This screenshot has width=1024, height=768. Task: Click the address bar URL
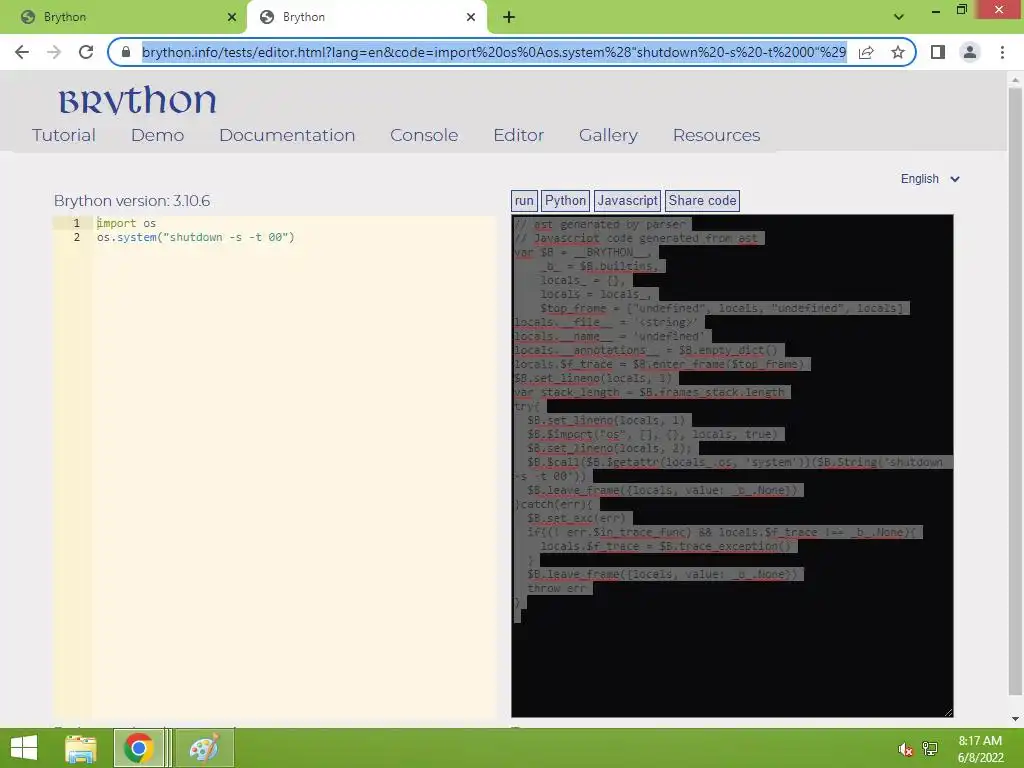click(x=494, y=52)
